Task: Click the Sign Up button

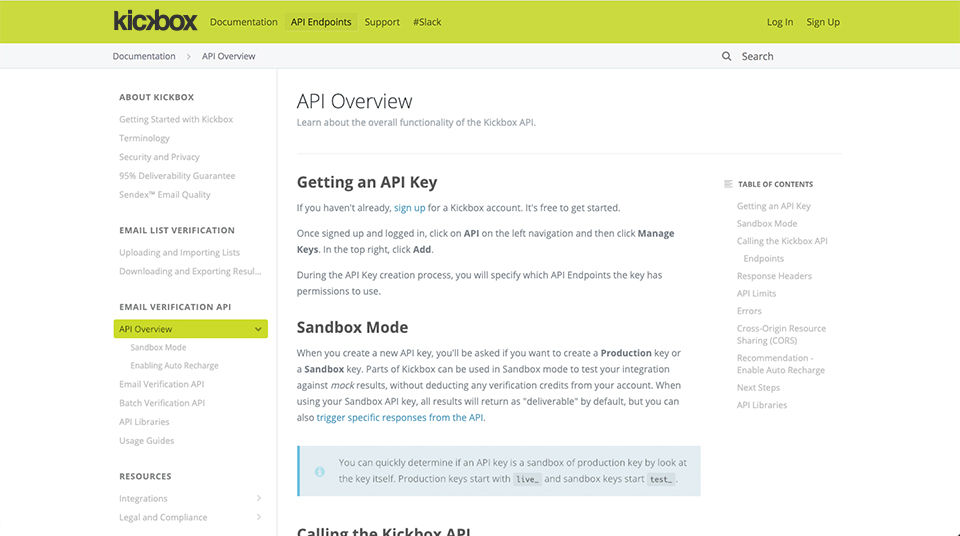Action: click(x=823, y=22)
